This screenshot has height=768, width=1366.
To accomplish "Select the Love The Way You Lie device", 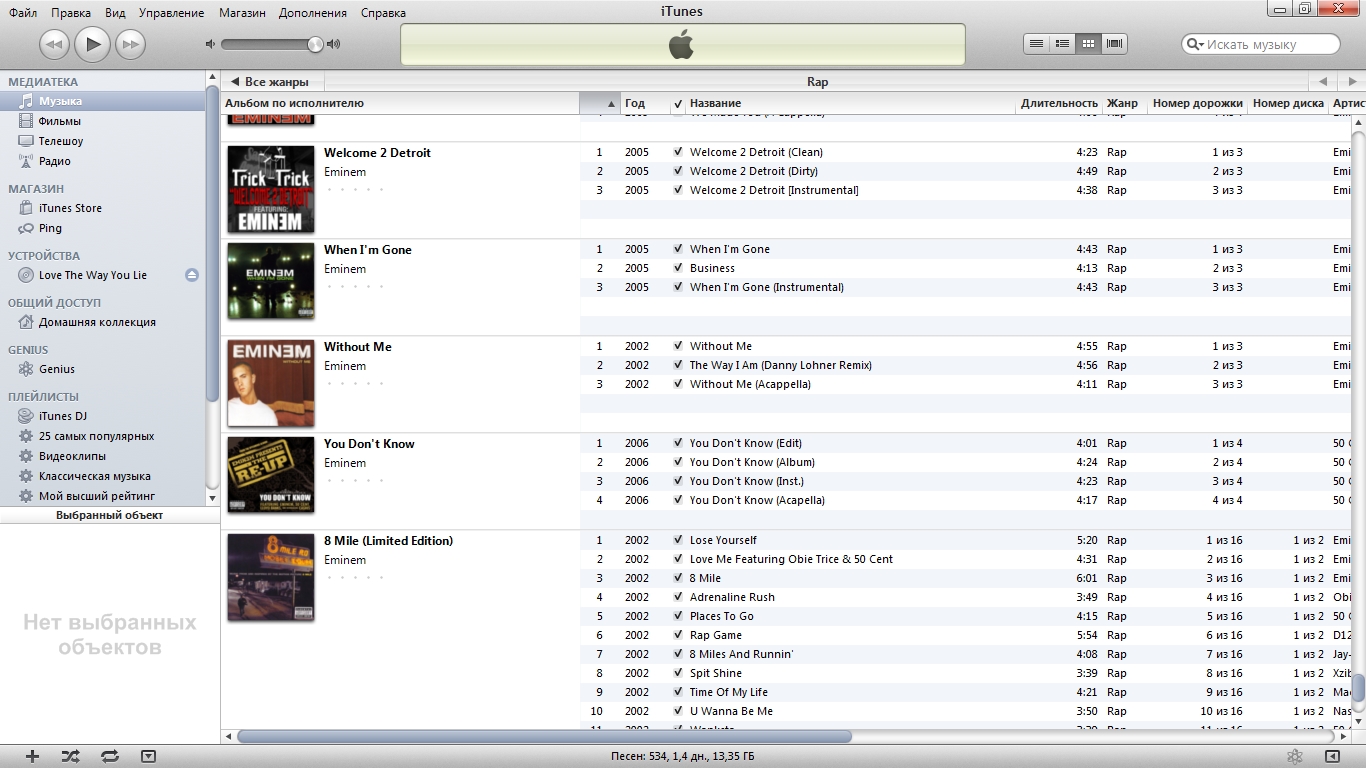I will point(93,275).
